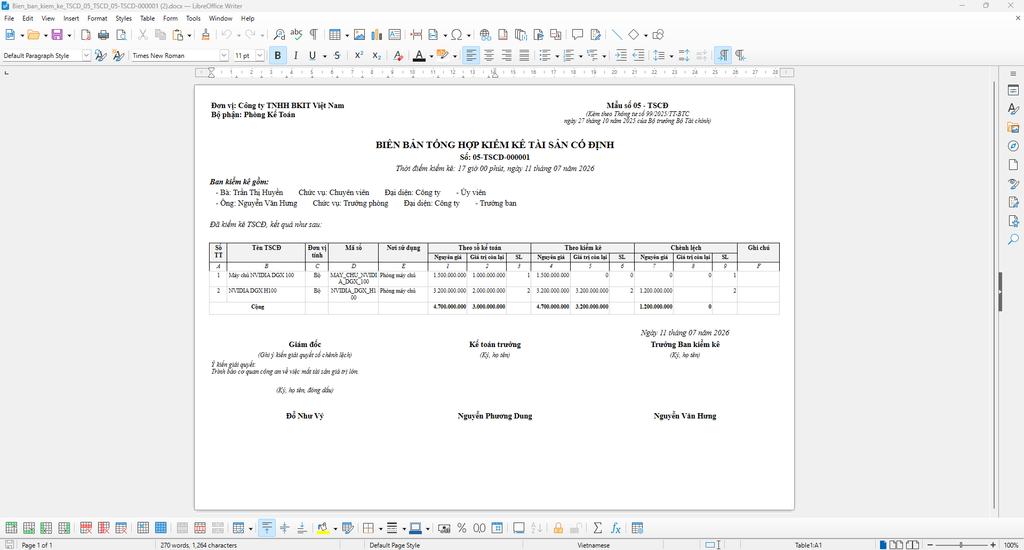Click Vietnamese language in status bar

pyautogui.click(x=594, y=545)
